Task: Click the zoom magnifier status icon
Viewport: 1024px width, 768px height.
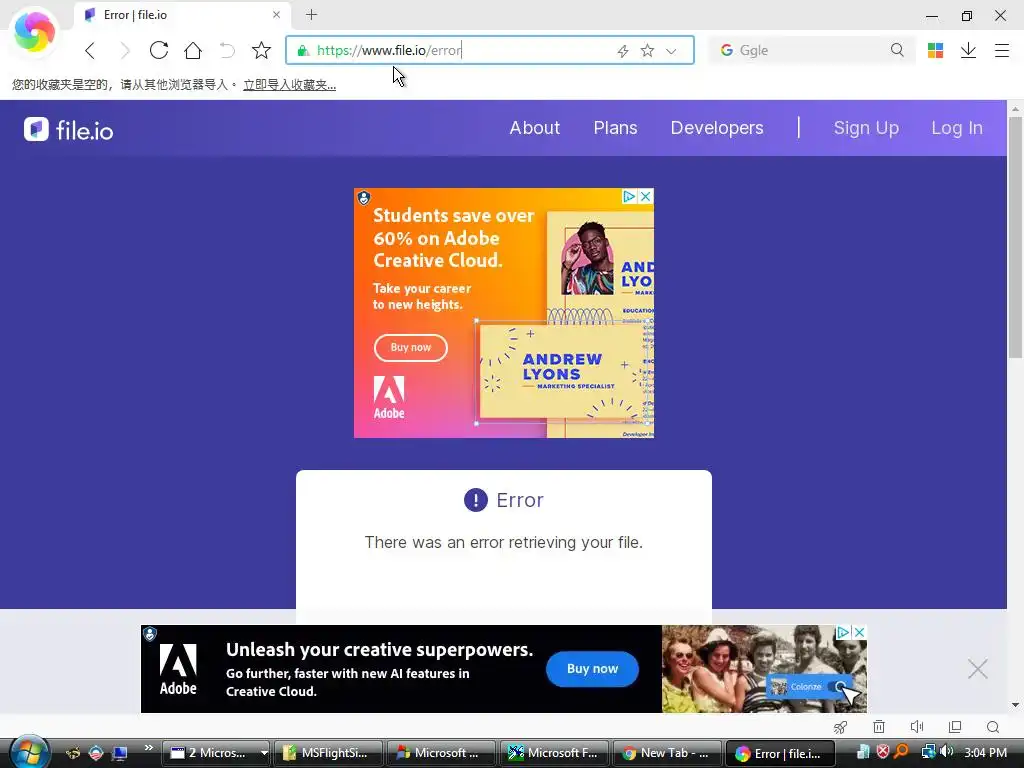Action: [x=993, y=727]
